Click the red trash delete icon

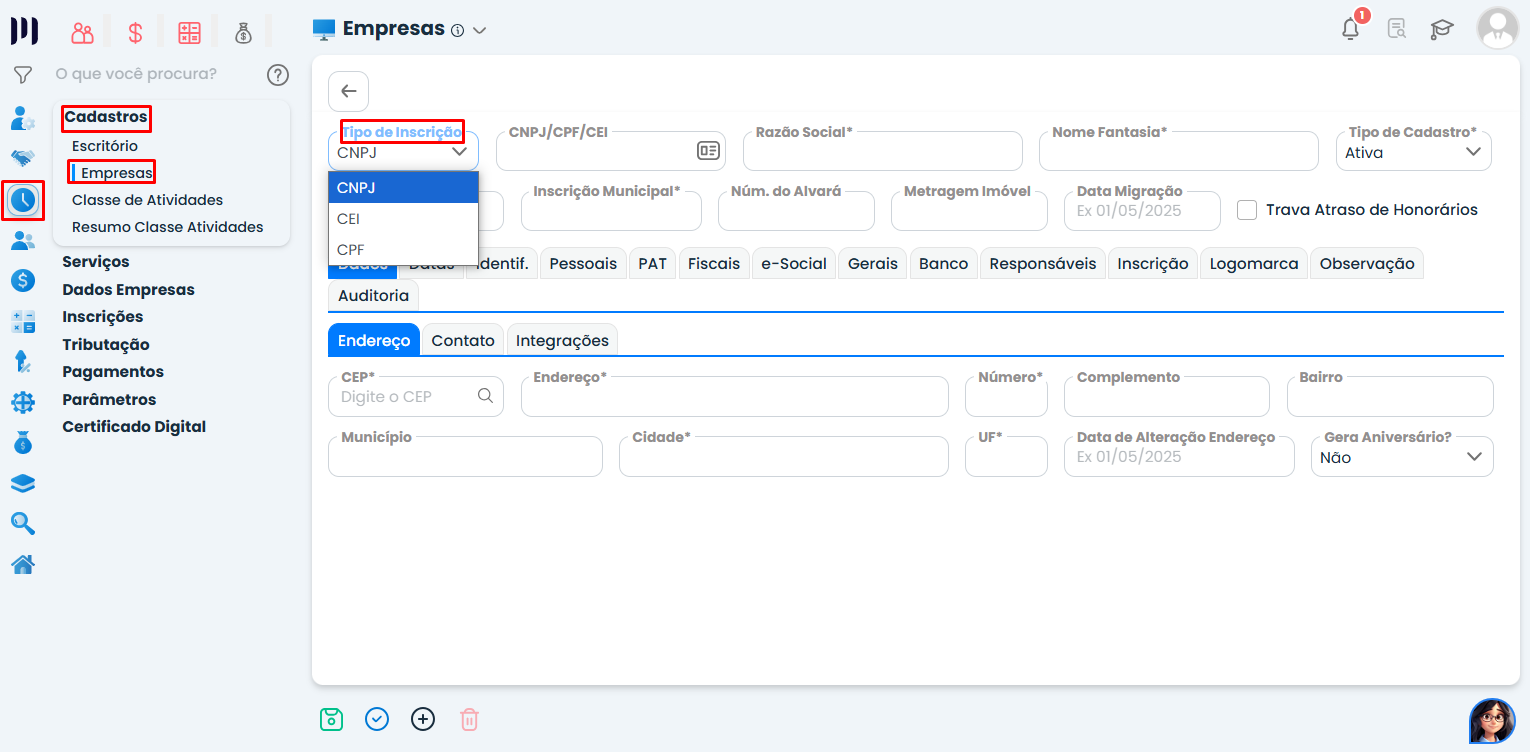pyautogui.click(x=469, y=719)
